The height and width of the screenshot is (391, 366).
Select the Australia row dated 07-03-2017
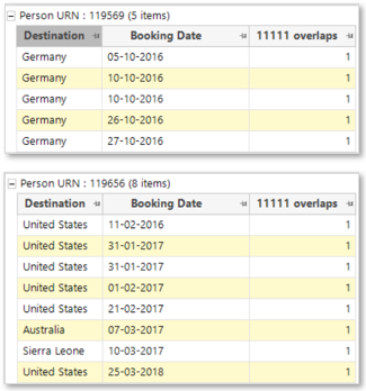[187, 330]
